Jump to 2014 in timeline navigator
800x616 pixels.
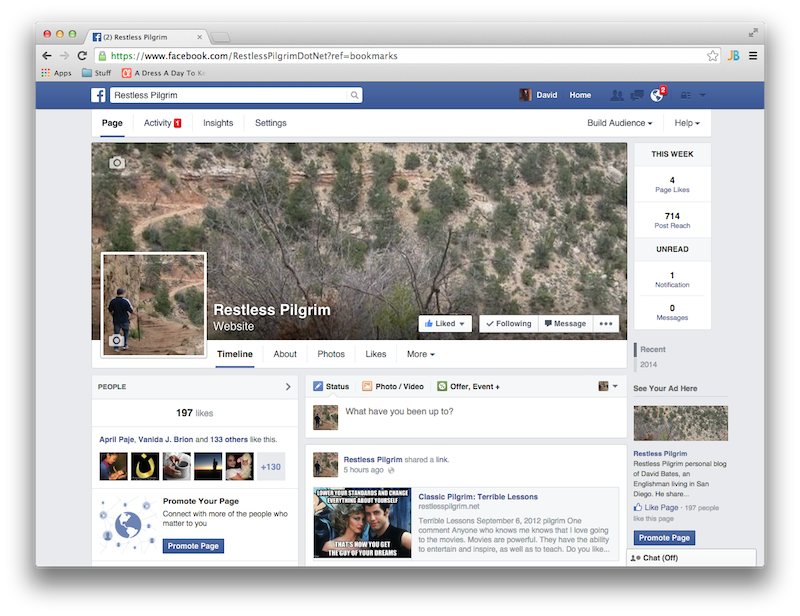tap(648, 364)
